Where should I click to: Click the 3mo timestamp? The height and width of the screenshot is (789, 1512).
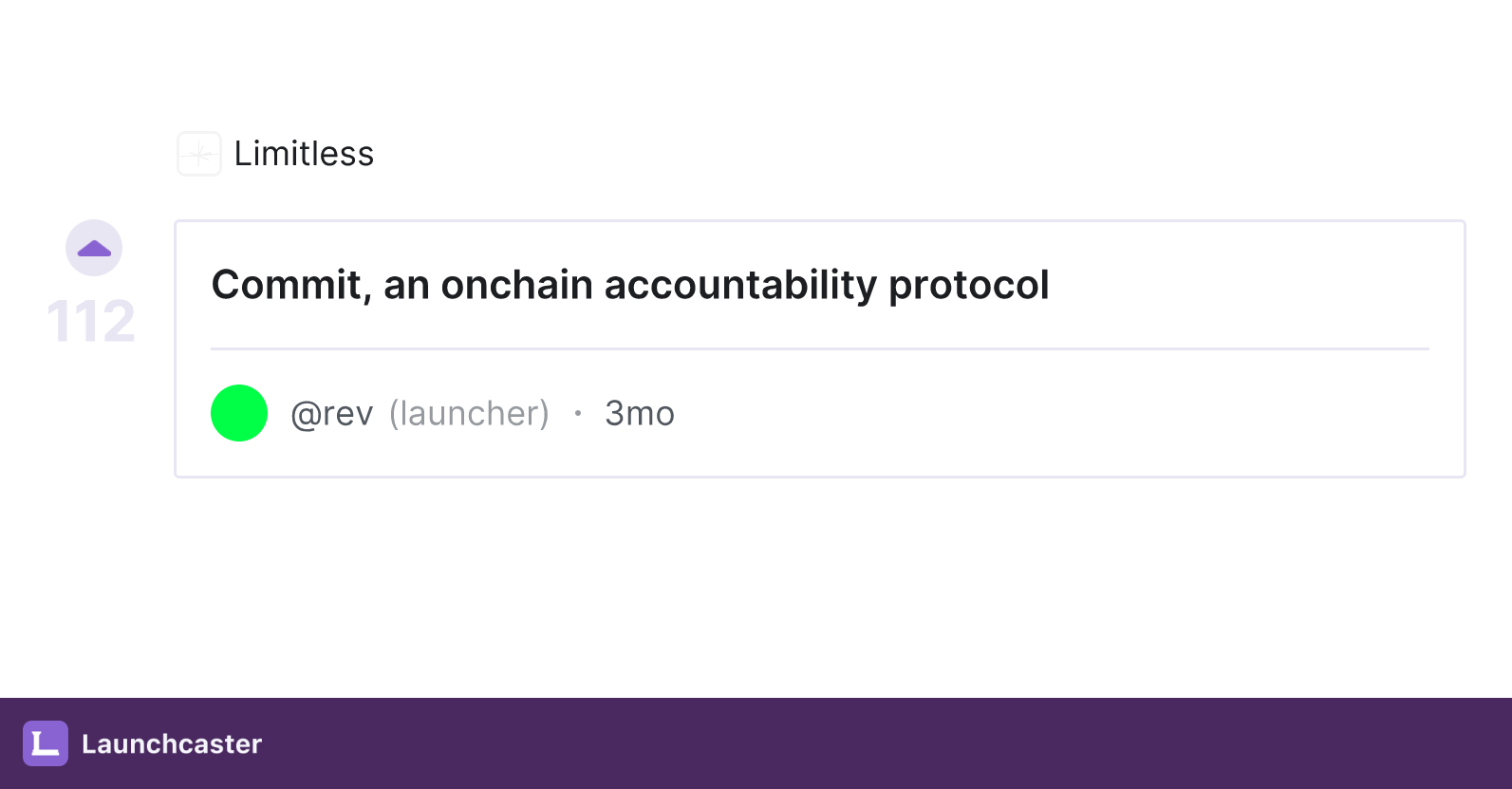tap(640, 414)
